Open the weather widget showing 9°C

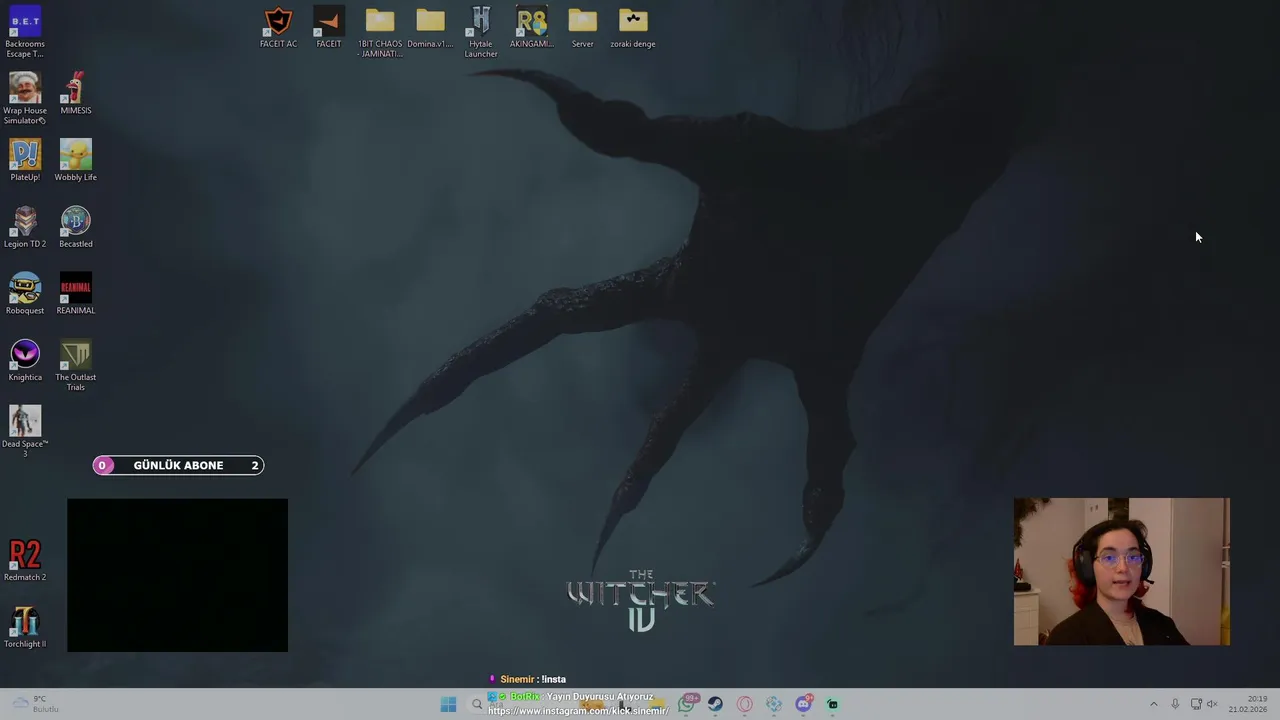pos(34,704)
